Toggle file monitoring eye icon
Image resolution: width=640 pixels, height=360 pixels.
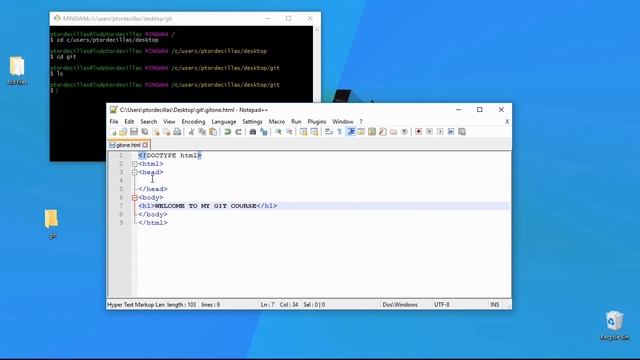404,132
